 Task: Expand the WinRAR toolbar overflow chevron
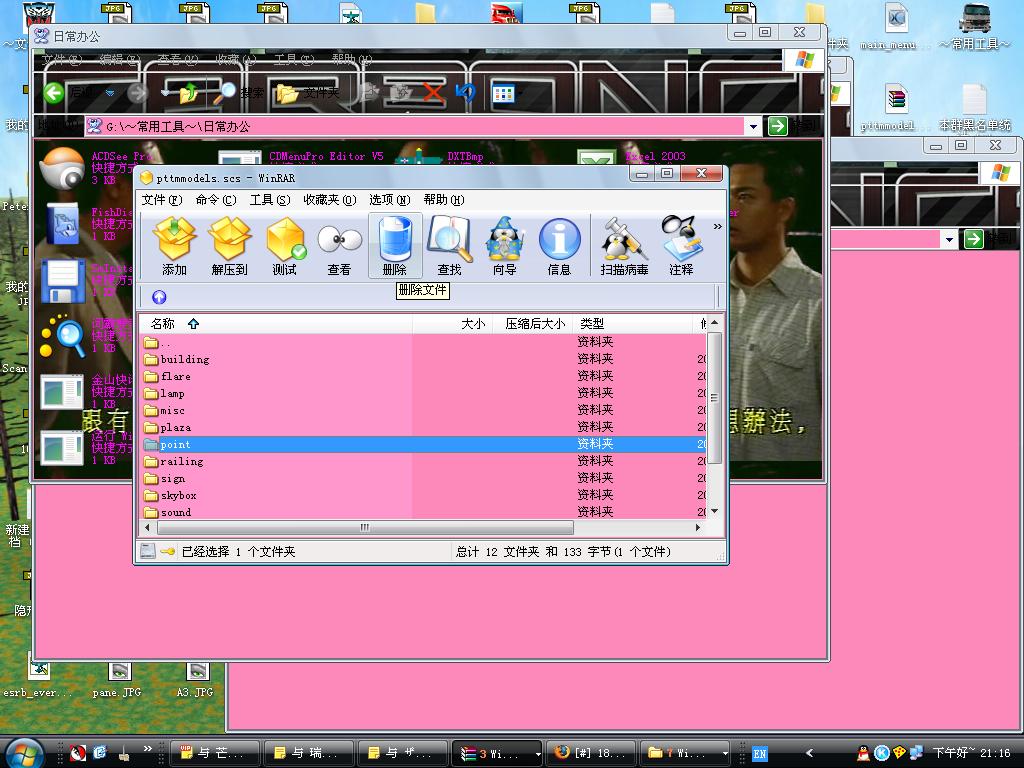(717, 228)
